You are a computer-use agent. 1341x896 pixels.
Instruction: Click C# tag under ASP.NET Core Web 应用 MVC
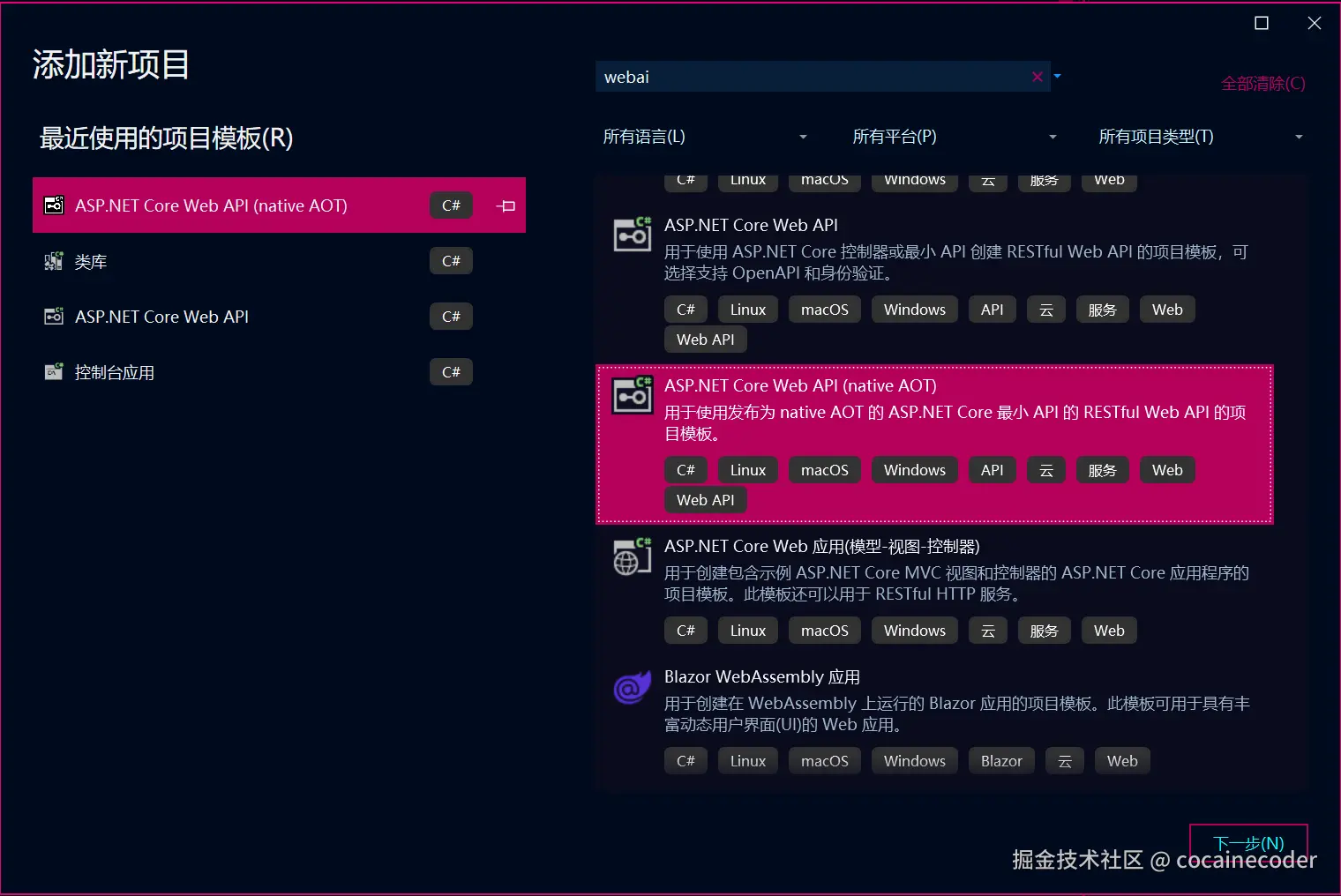[685, 631]
